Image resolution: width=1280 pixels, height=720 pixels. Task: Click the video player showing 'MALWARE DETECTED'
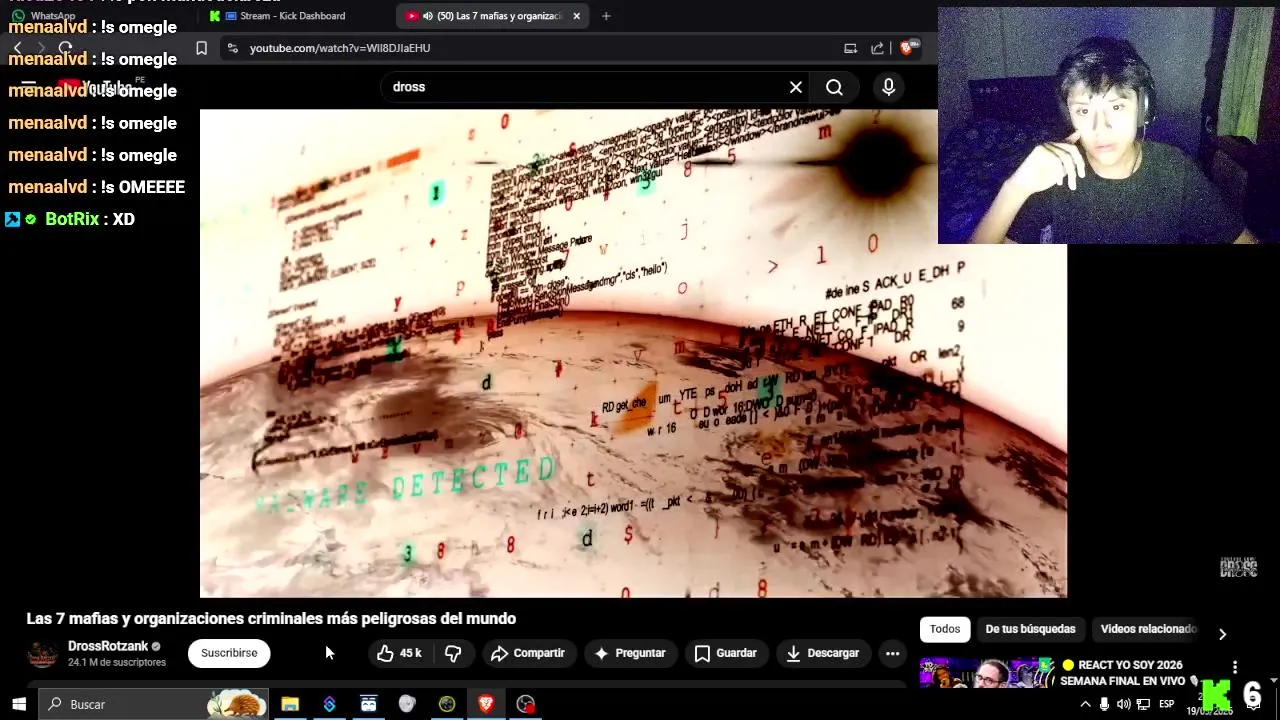pos(633,353)
